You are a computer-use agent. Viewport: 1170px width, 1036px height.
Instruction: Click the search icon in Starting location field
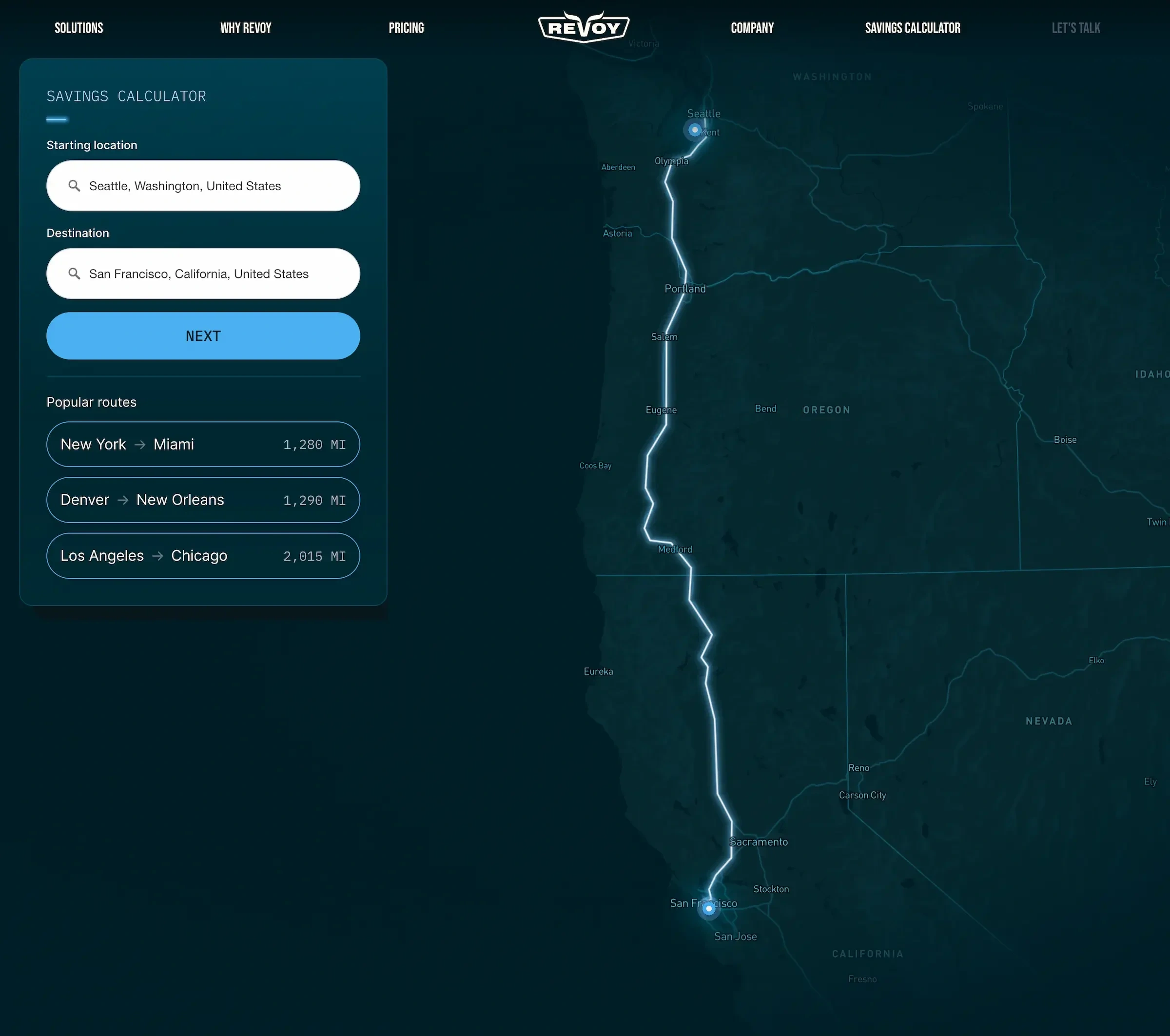[x=74, y=185]
